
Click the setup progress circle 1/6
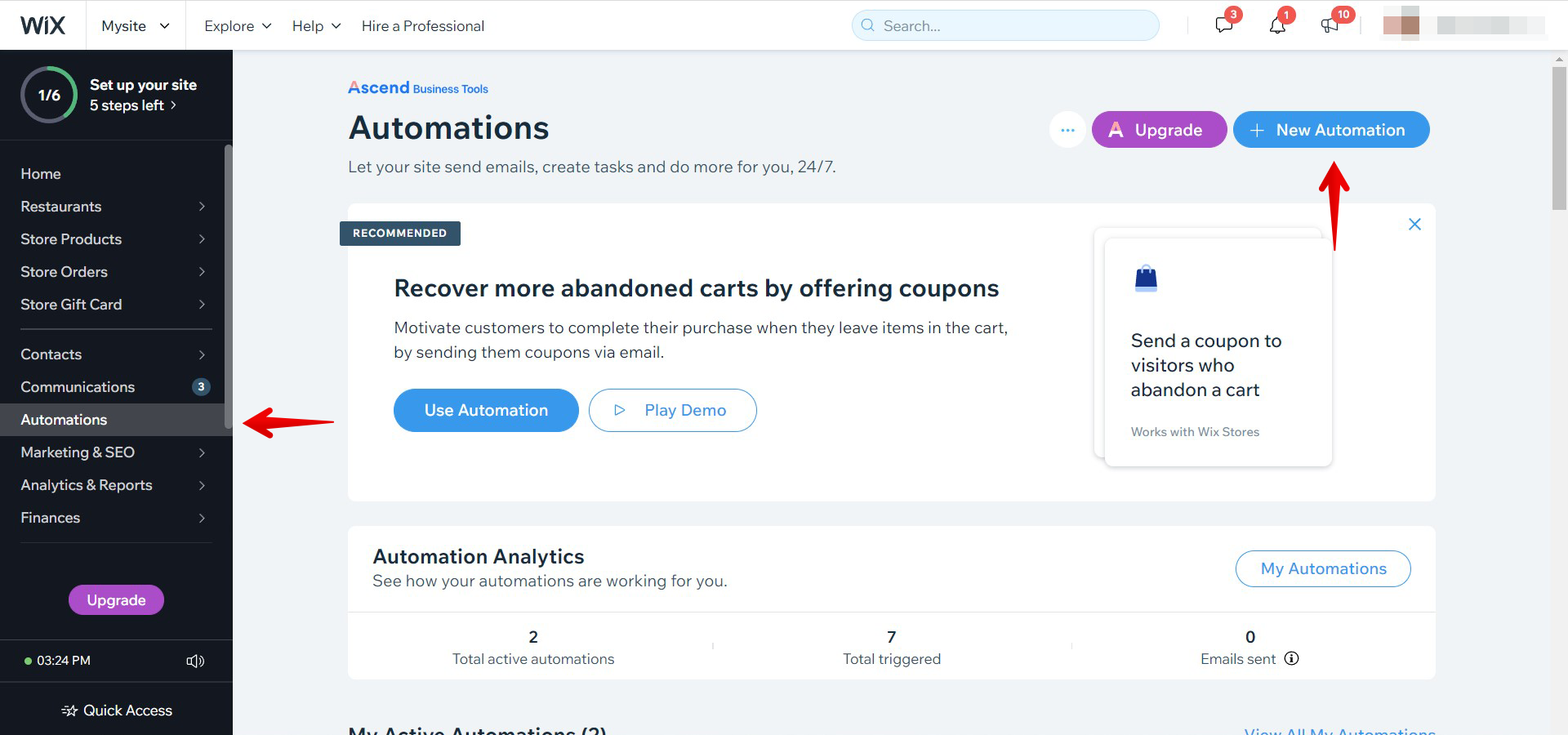(49, 95)
